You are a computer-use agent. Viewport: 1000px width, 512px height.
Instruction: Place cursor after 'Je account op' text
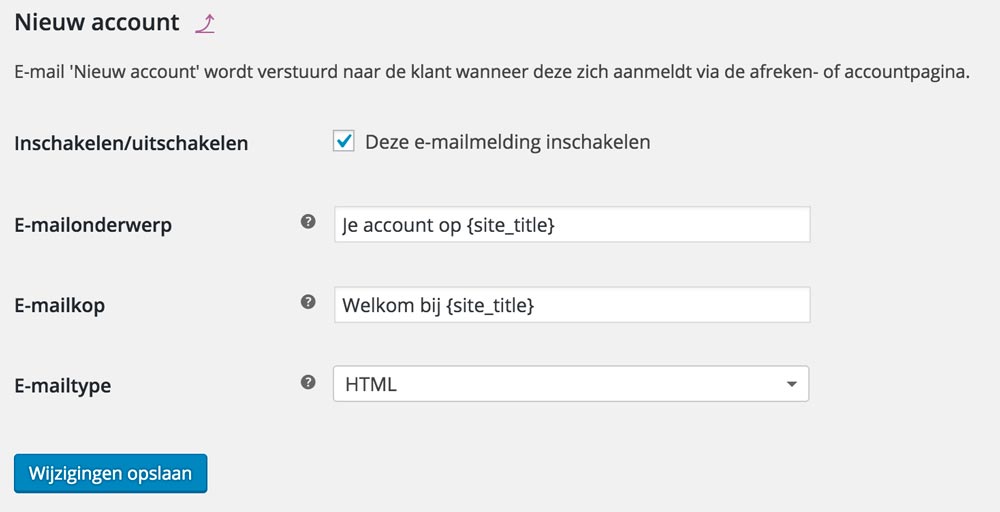464,225
